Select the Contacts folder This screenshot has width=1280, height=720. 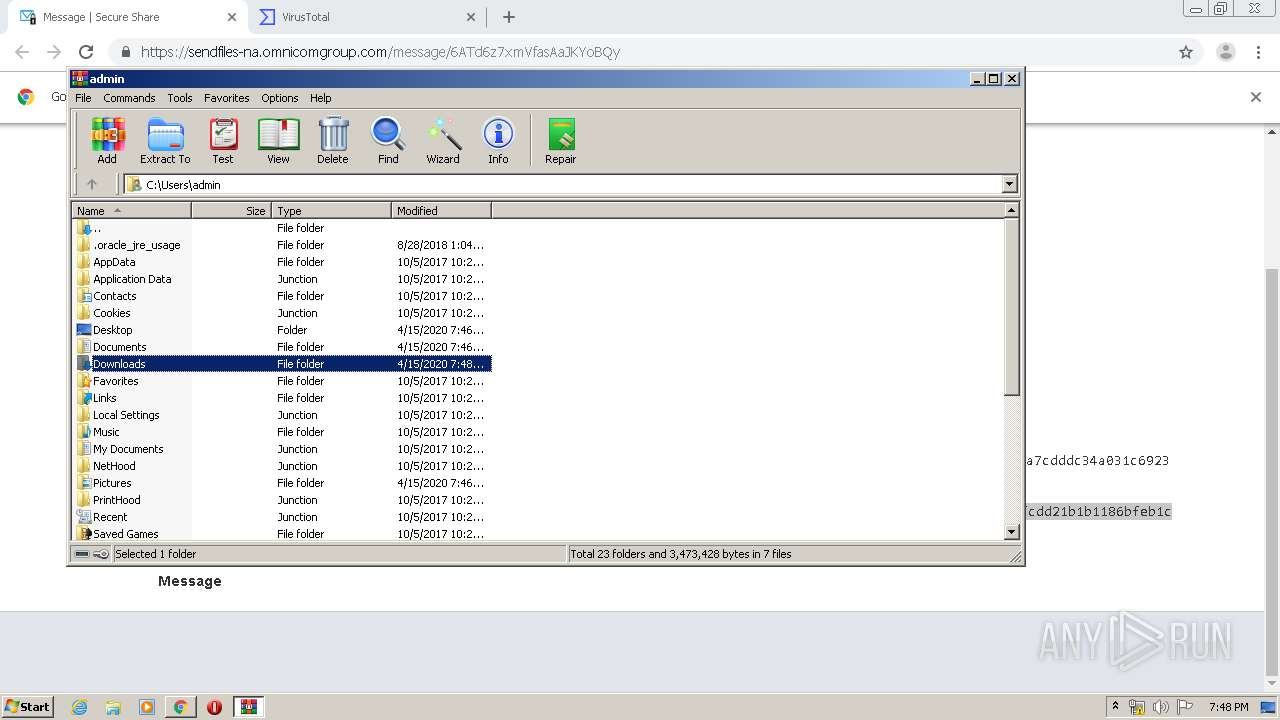coord(281,296)
